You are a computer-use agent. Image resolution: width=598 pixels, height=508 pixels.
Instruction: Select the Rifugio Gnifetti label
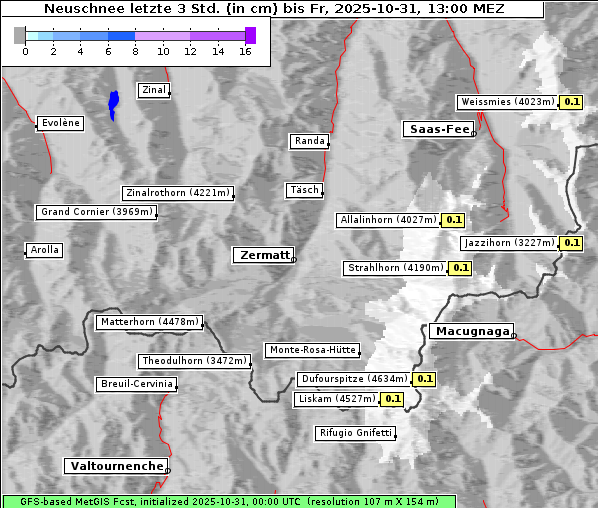click(355, 433)
